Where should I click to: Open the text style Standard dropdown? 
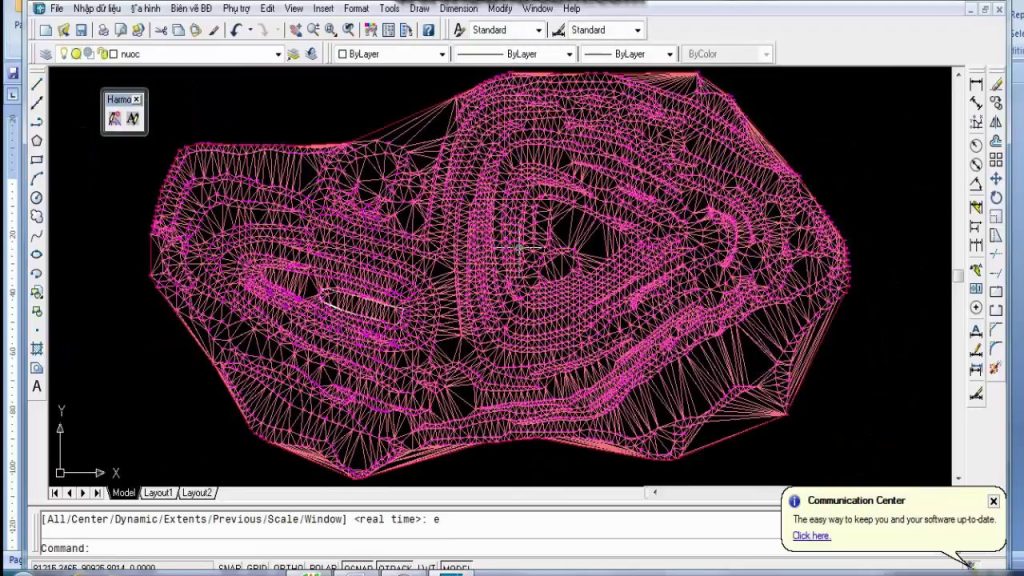coord(539,30)
